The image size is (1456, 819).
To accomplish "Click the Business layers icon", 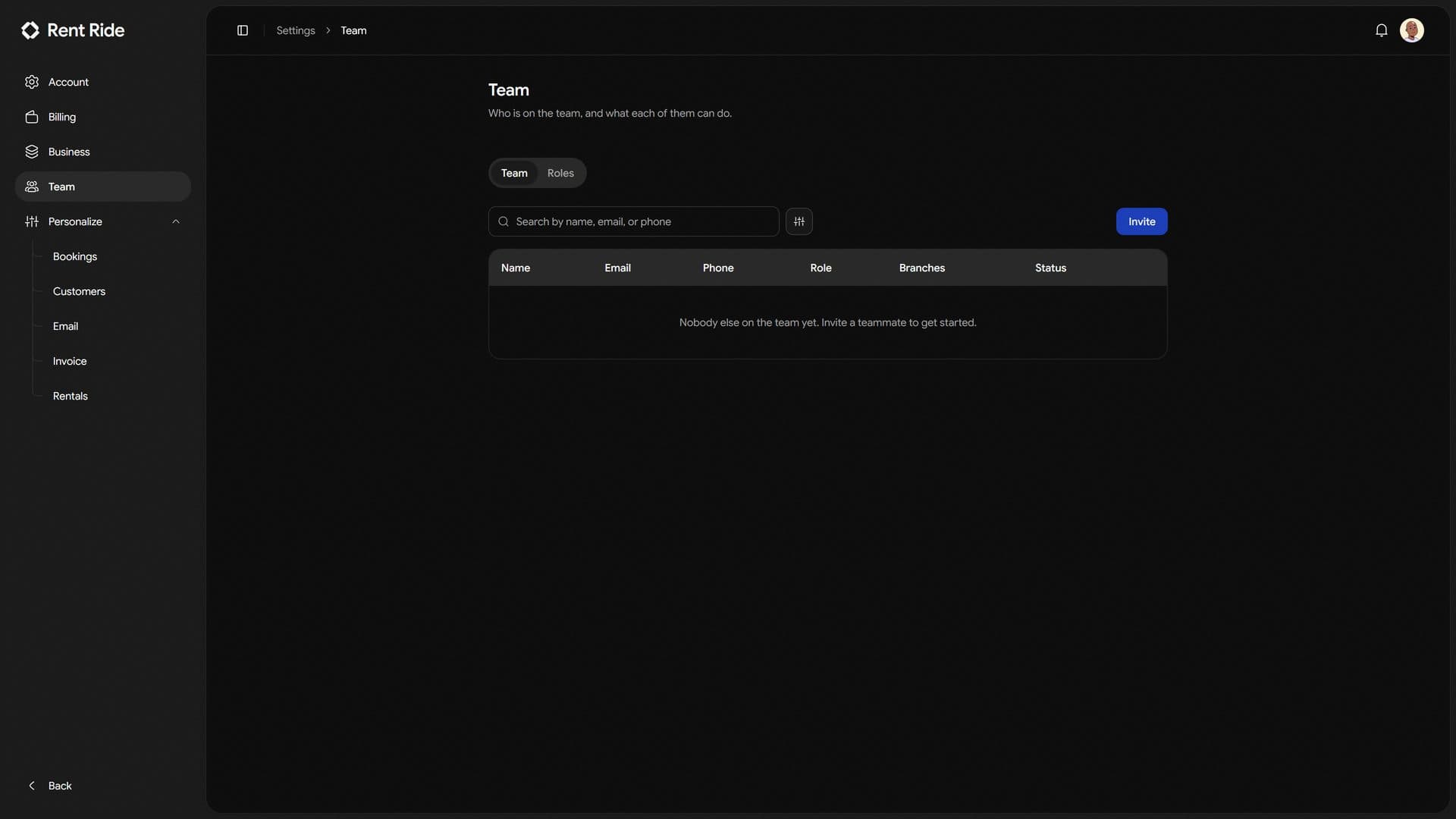I will pos(32,152).
